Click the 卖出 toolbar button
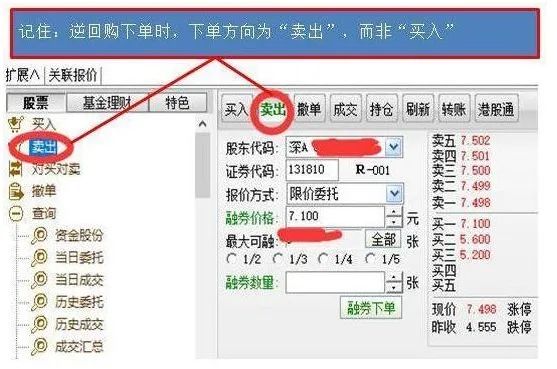This screenshot has width=557, height=369. (x=273, y=109)
